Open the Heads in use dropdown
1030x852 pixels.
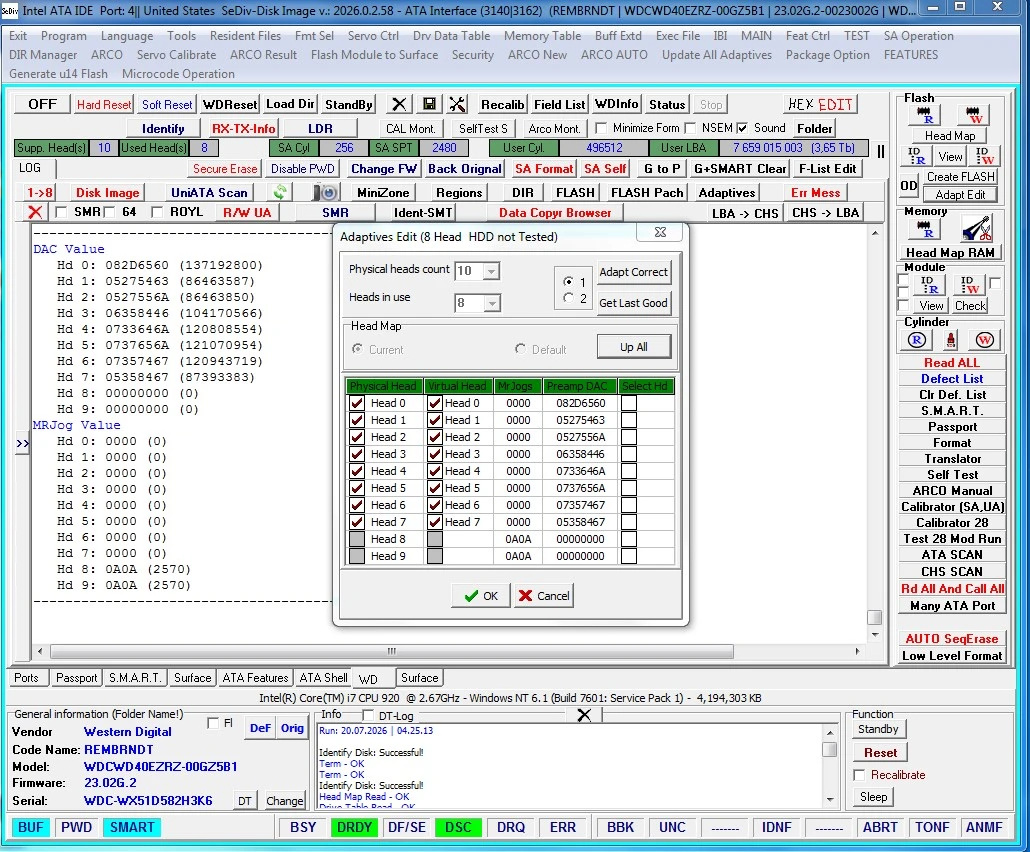pos(492,303)
